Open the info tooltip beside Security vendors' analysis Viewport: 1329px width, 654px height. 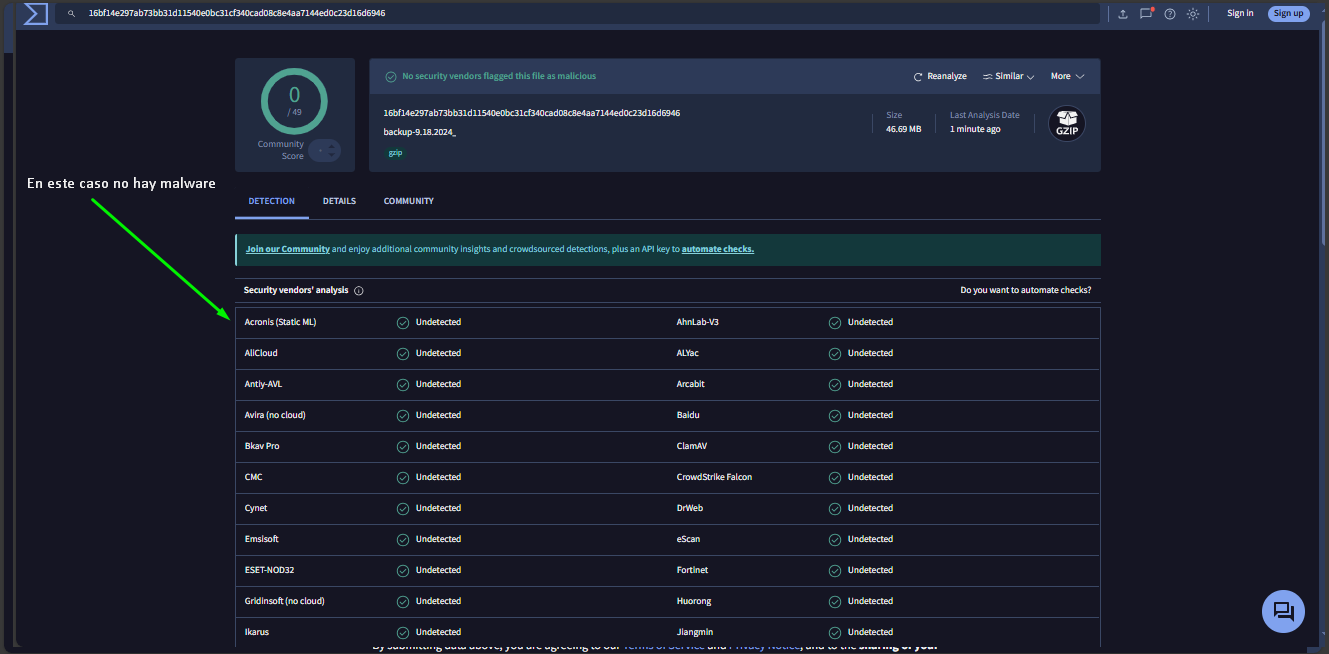point(359,290)
